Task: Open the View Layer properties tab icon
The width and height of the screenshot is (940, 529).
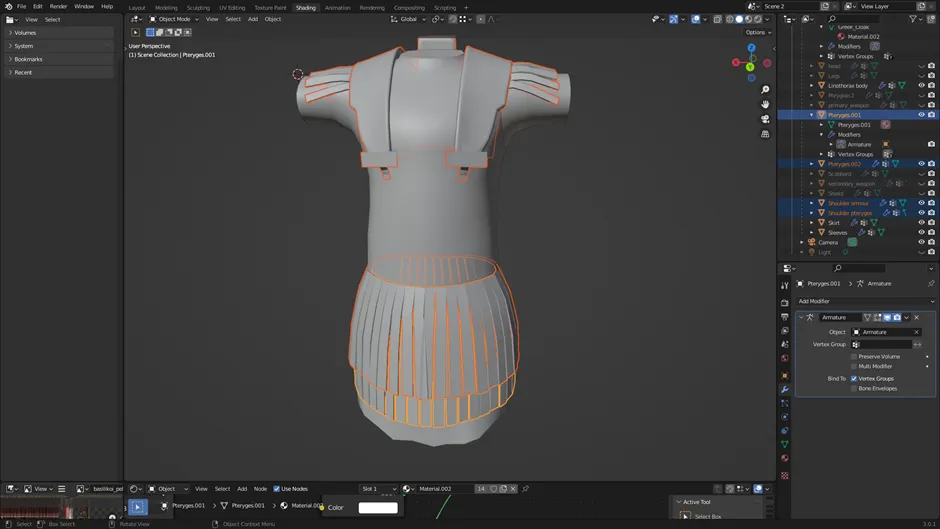Action: (785, 330)
